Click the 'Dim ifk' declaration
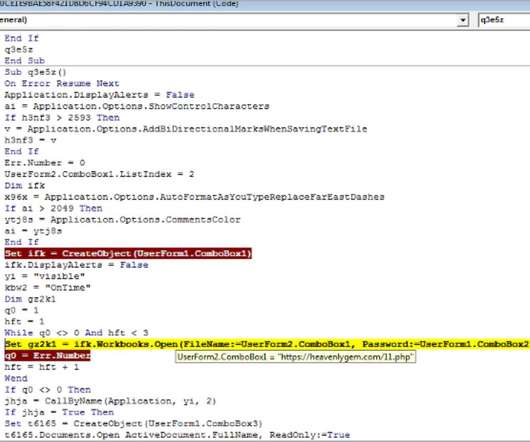Viewport: 530px width, 442px height. [x=25, y=186]
